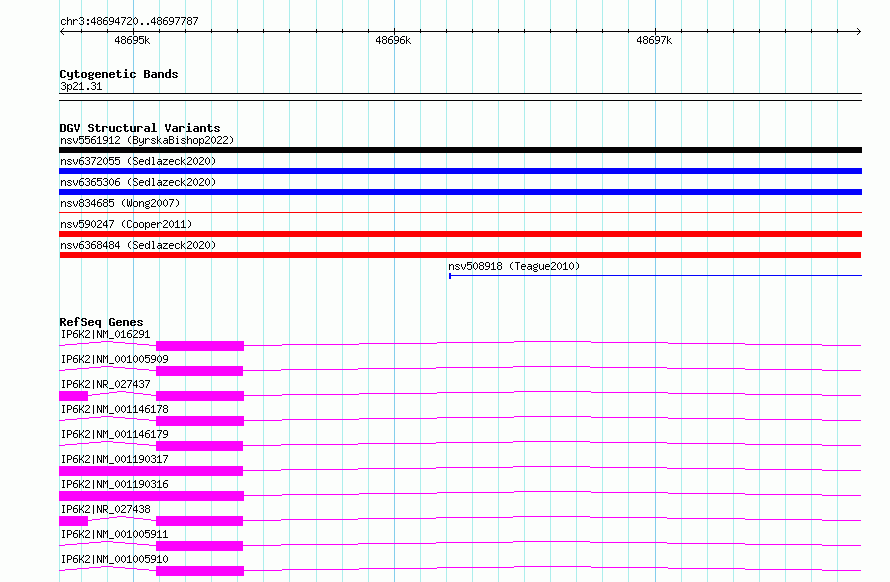
Task: Click transcript label IP6K2|NM_001005909
Action: tap(114, 359)
